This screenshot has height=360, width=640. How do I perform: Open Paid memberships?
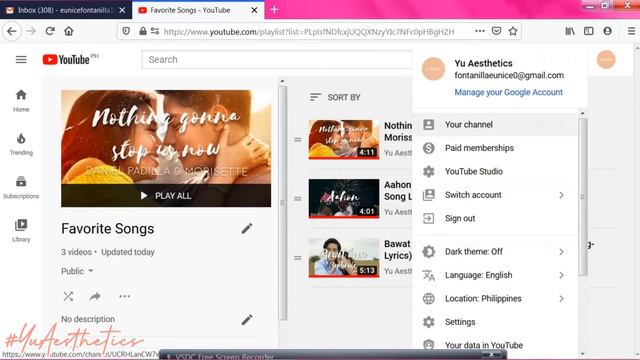point(495,148)
